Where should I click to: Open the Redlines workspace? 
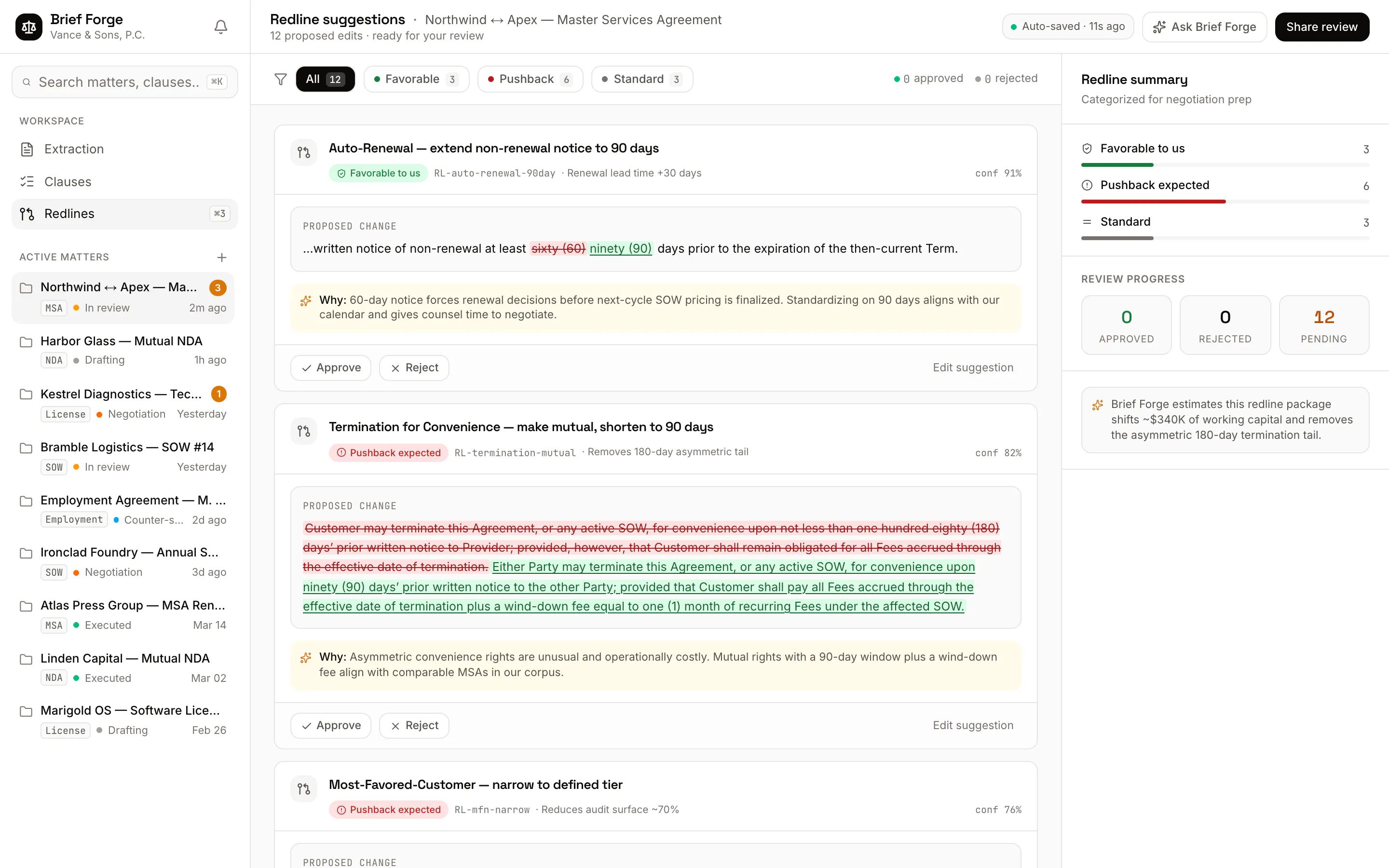[x=124, y=214]
